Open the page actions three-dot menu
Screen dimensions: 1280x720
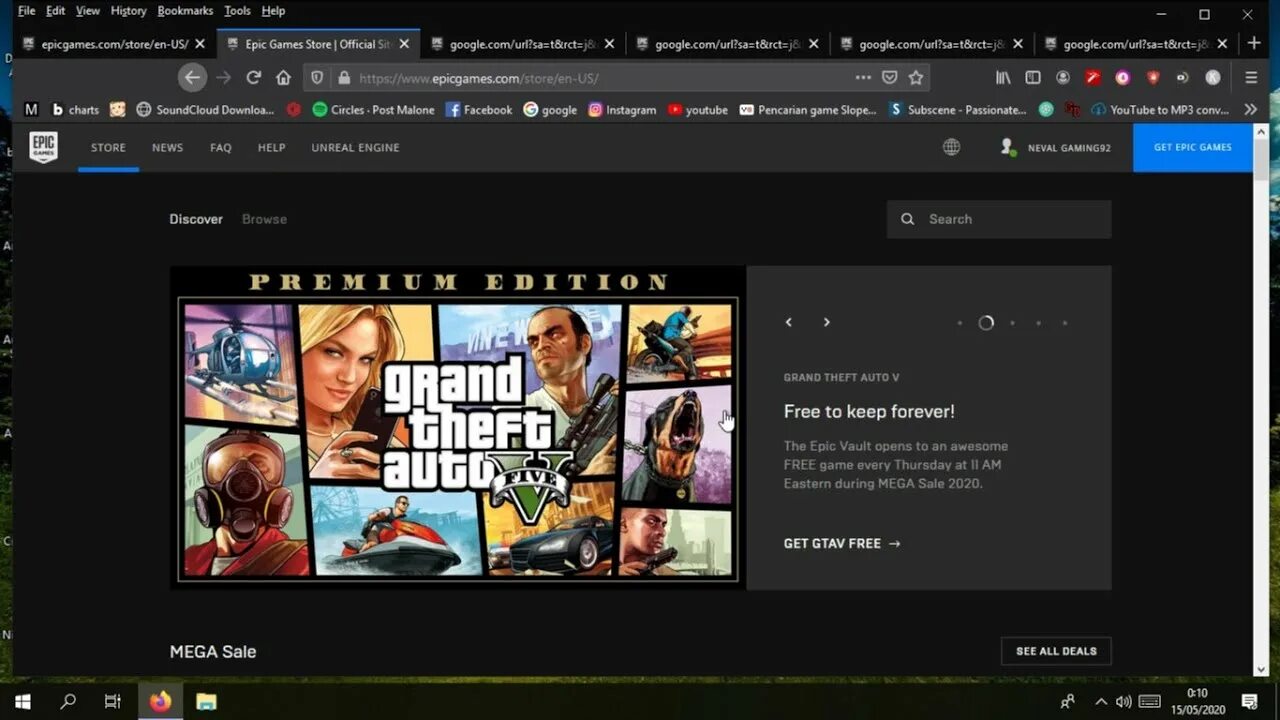click(863, 77)
